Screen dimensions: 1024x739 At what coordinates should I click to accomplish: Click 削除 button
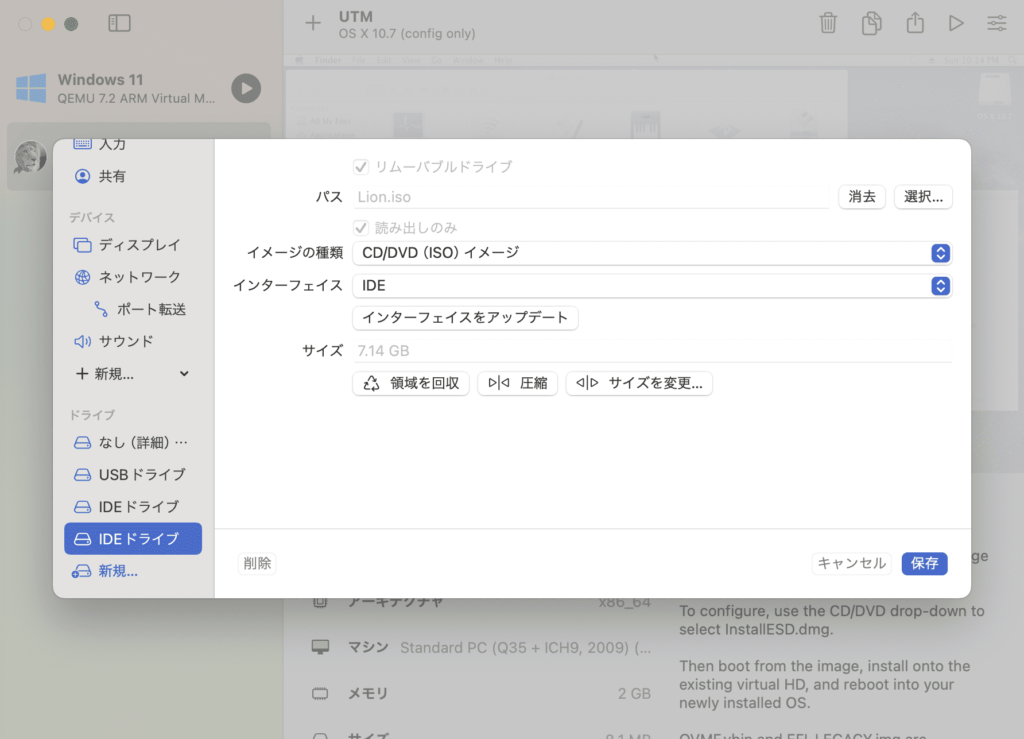(257, 563)
